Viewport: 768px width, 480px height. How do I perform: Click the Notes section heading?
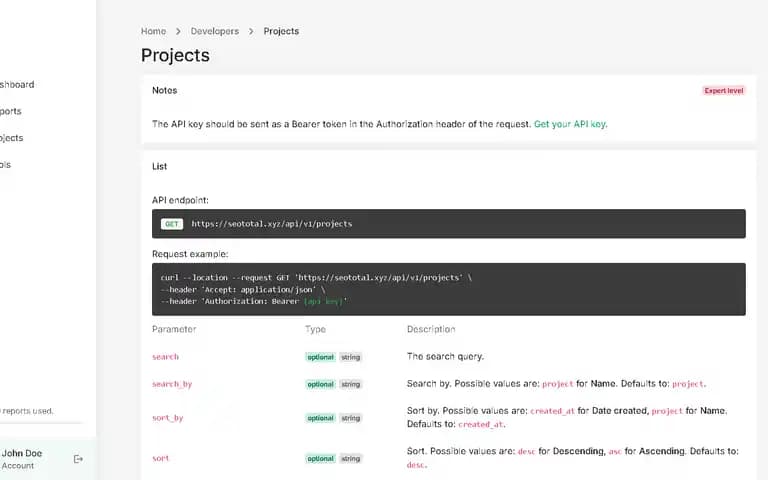(165, 91)
